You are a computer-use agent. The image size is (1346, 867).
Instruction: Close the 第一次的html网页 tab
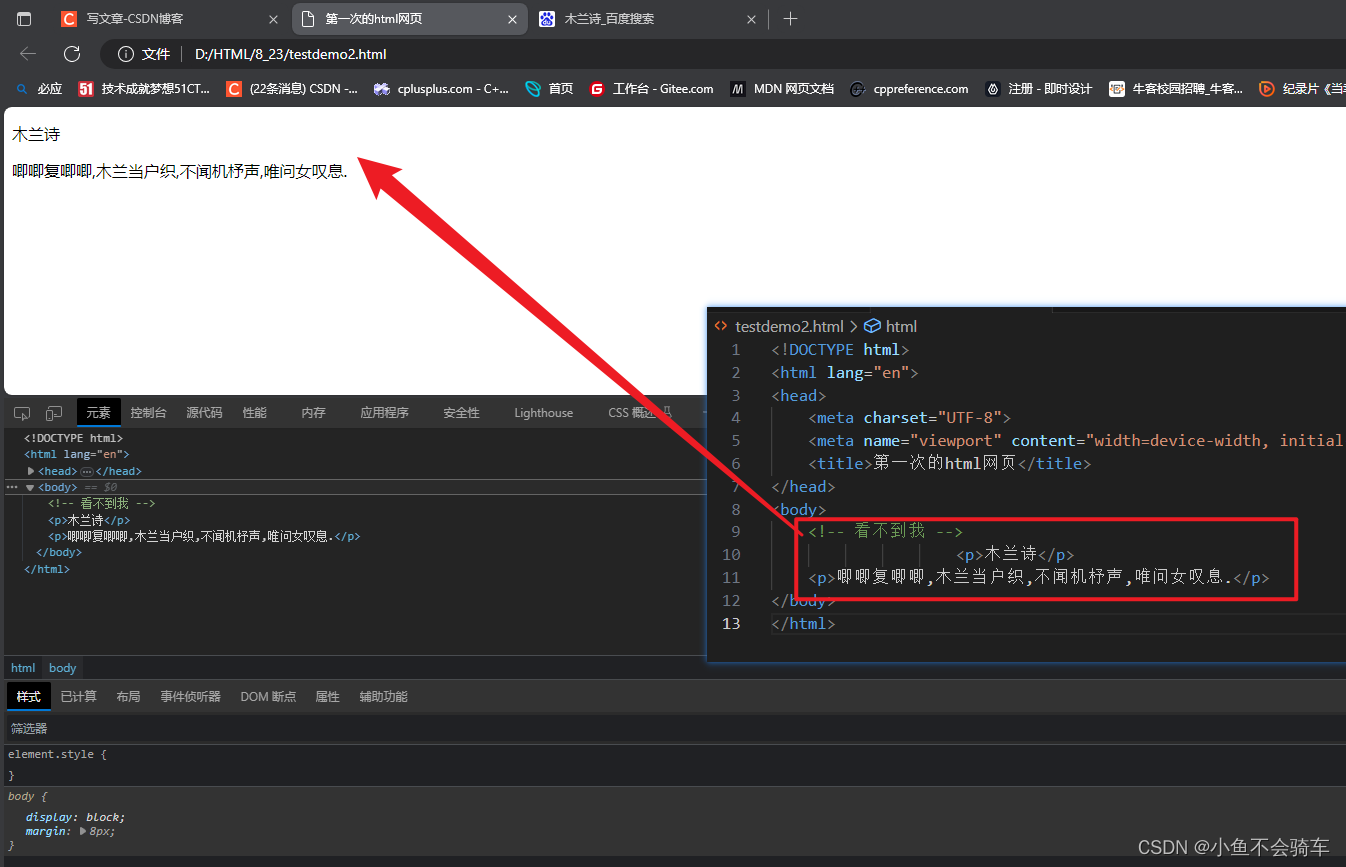pos(513,19)
